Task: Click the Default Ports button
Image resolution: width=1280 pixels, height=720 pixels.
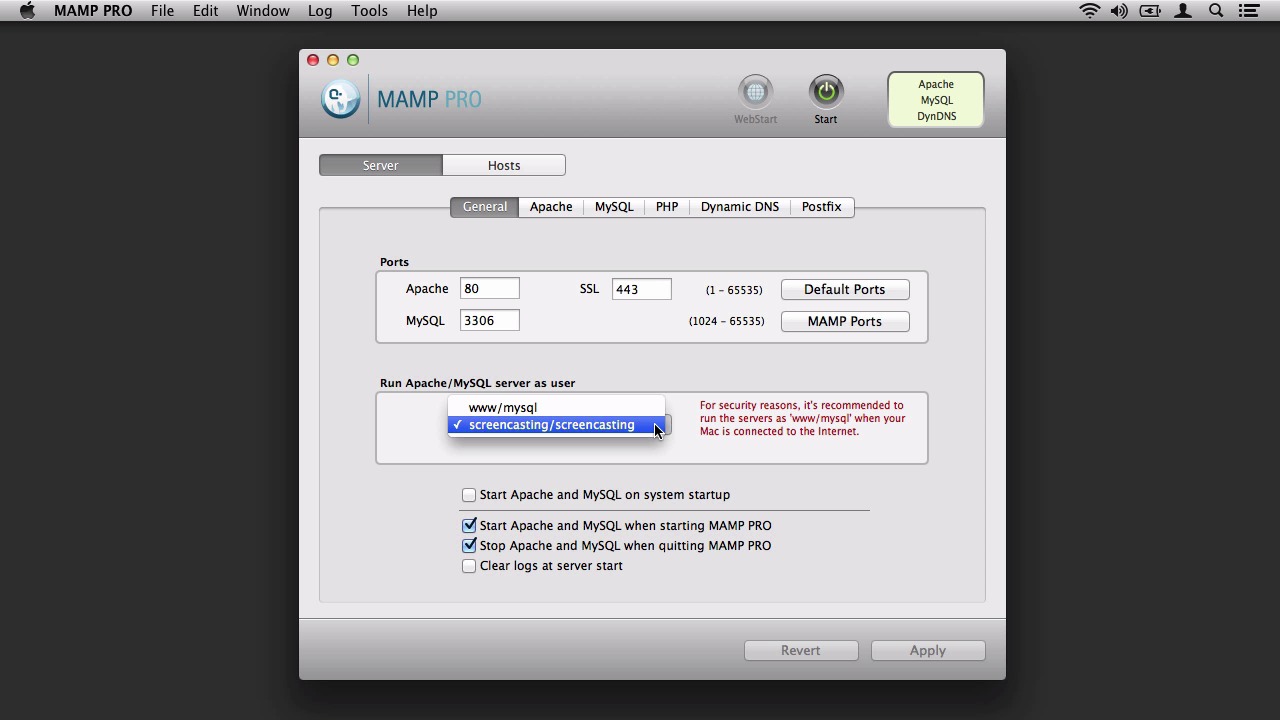Action: [x=845, y=289]
